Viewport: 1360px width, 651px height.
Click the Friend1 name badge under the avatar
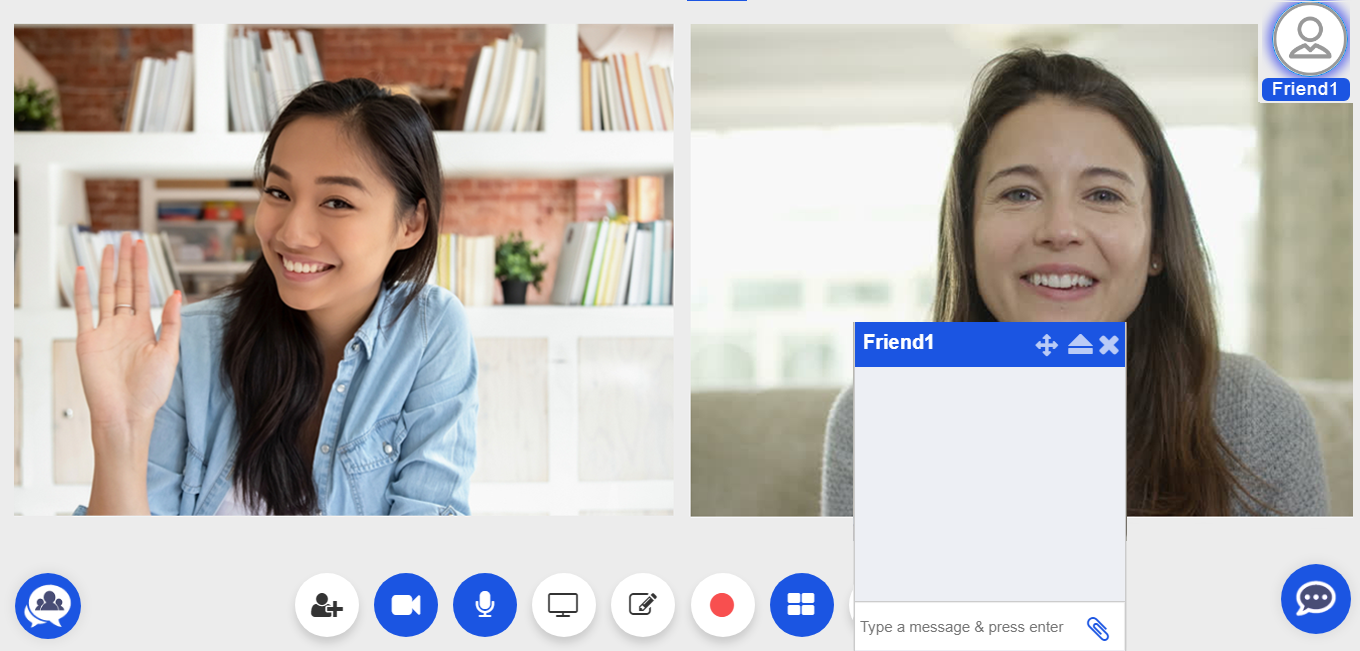point(1305,89)
